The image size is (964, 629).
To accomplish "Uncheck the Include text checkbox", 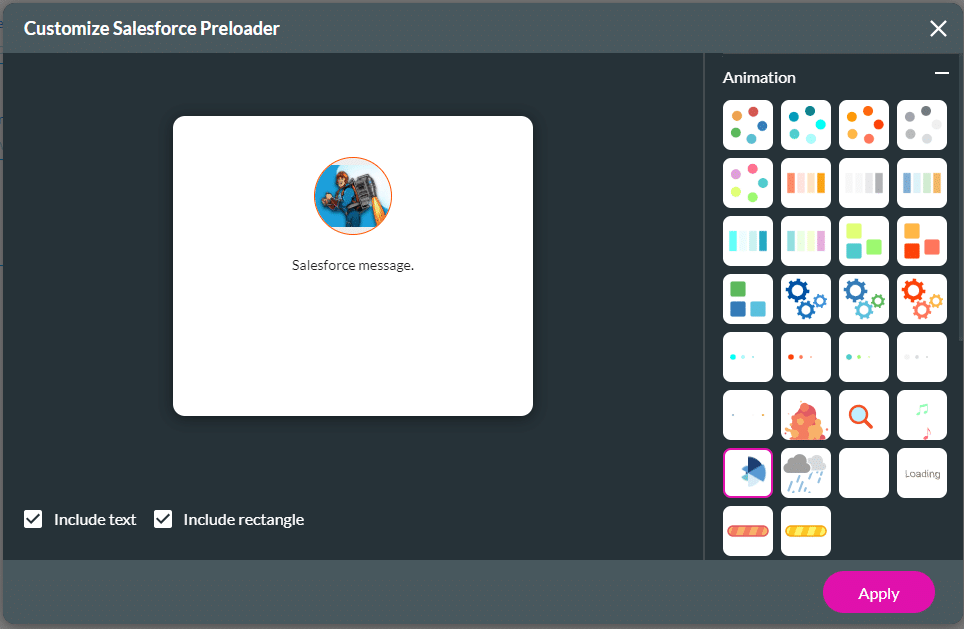I will click(33, 519).
